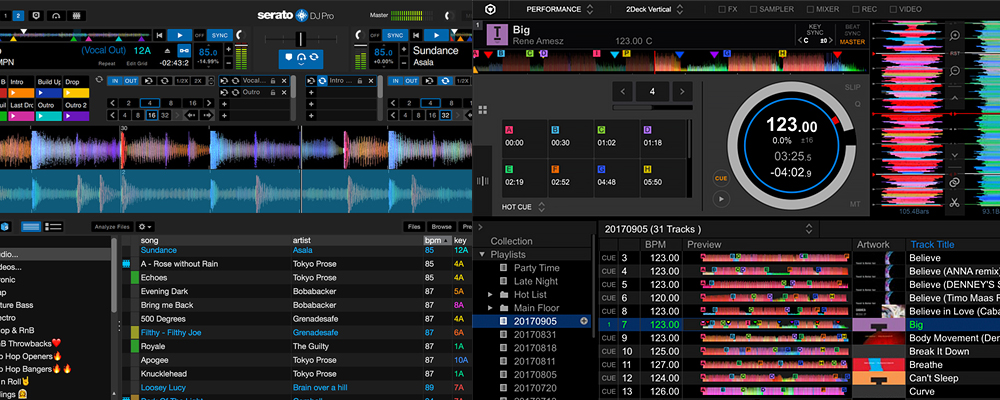Click the headphone icon in the blue Serato center panel
Viewport: 1000px width, 400px height.
302,57
